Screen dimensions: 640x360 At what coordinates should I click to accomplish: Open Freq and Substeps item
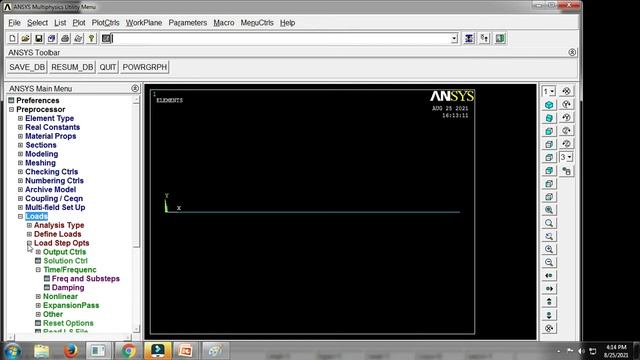tap(86, 279)
